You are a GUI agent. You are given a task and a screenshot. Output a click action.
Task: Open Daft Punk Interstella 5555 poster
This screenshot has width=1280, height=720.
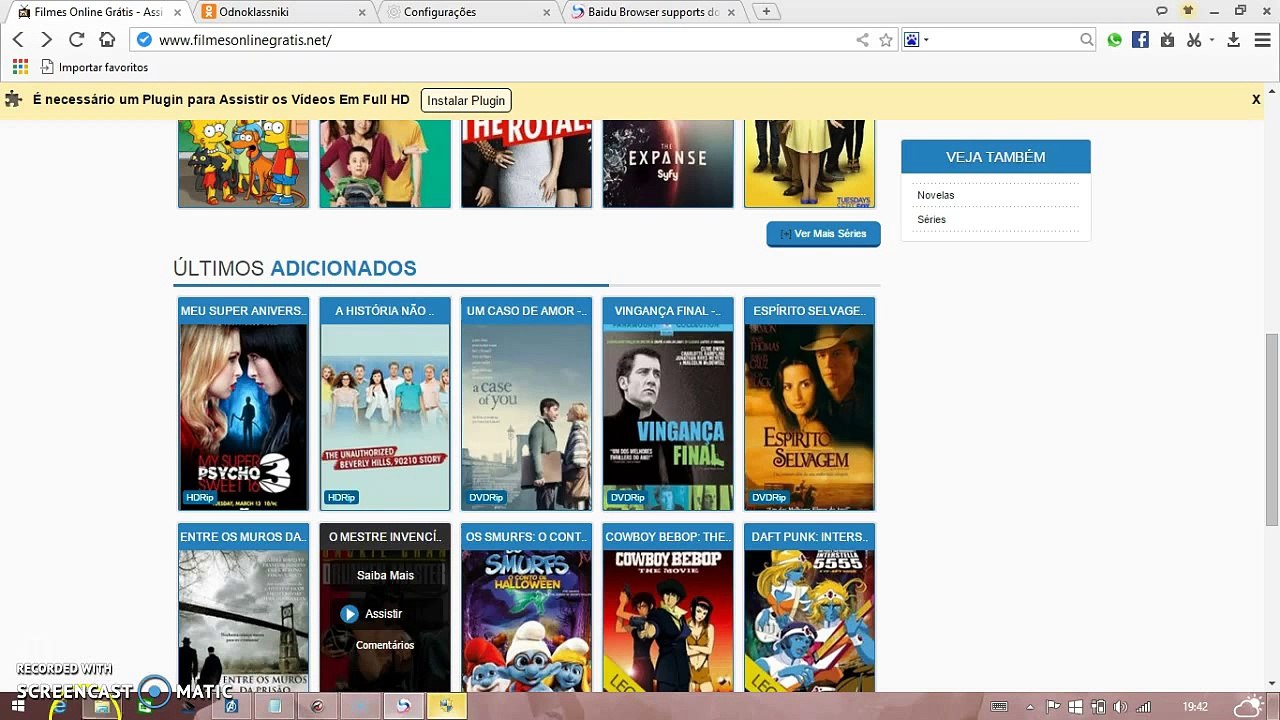(x=809, y=620)
